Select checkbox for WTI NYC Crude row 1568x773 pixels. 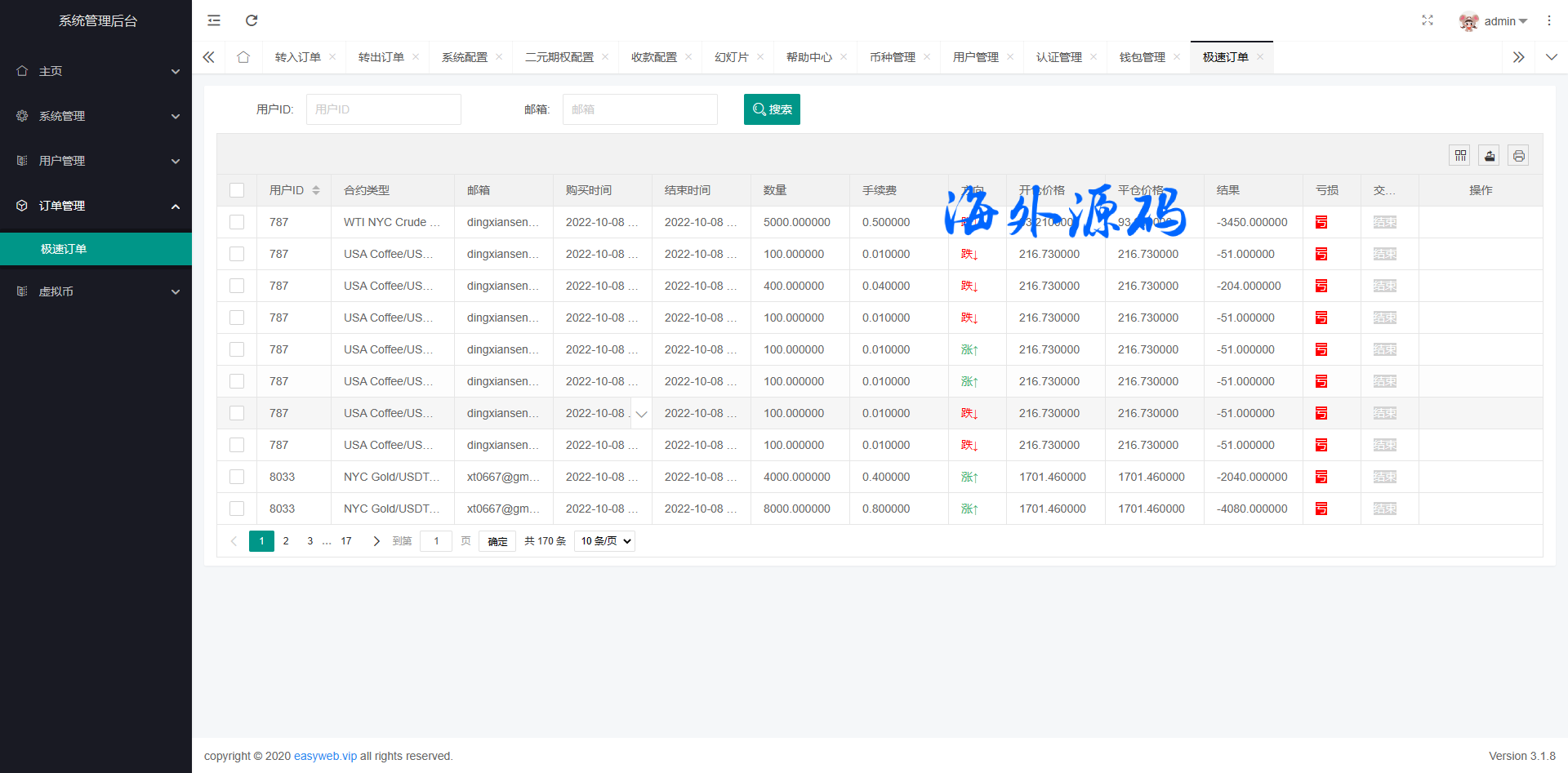237,222
